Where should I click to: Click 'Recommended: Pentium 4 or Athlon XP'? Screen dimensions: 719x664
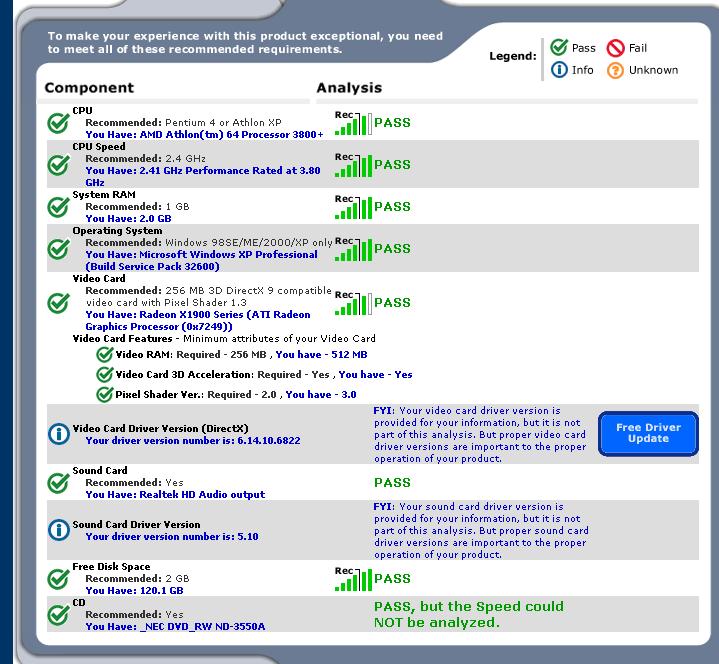[183, 122]
